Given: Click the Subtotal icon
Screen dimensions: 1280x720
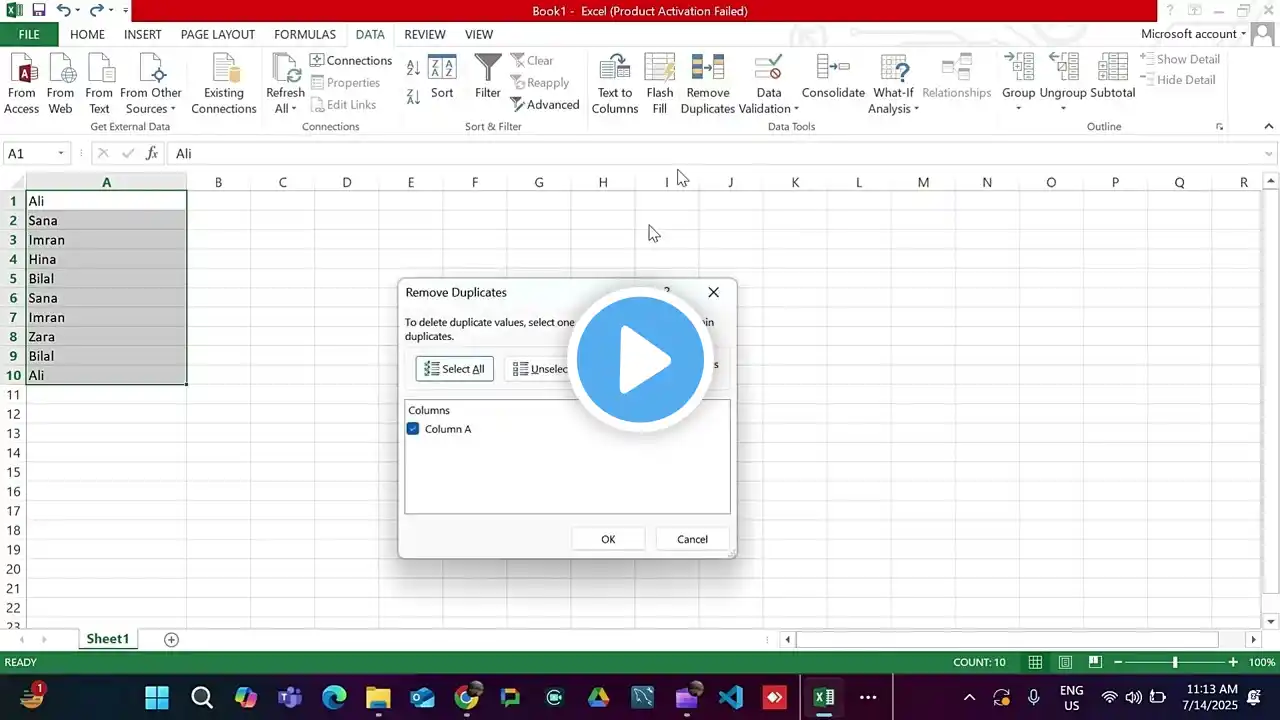Looking at the screenshot, I should (1112, 70).
